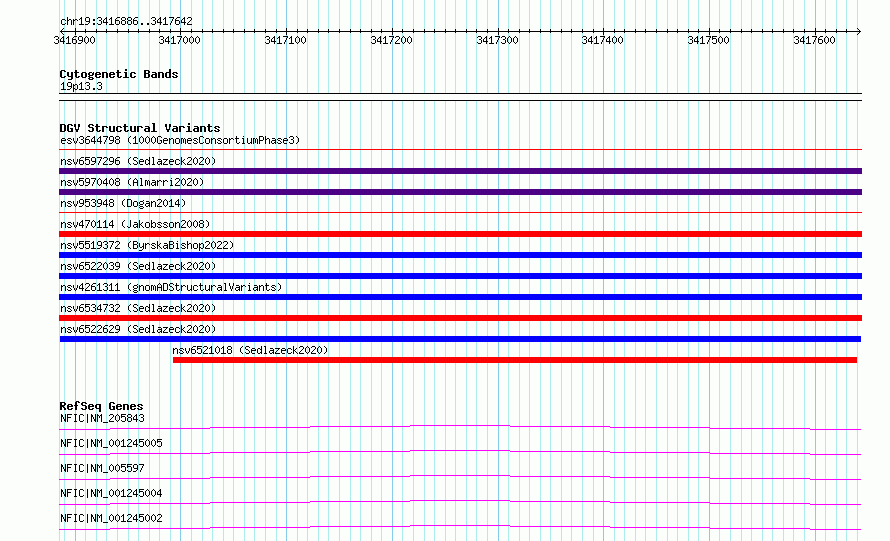Screen dimensions: 890x541
Task: Click the magenta NFIC|NM_205843 gene line
Action: [460, 427]
